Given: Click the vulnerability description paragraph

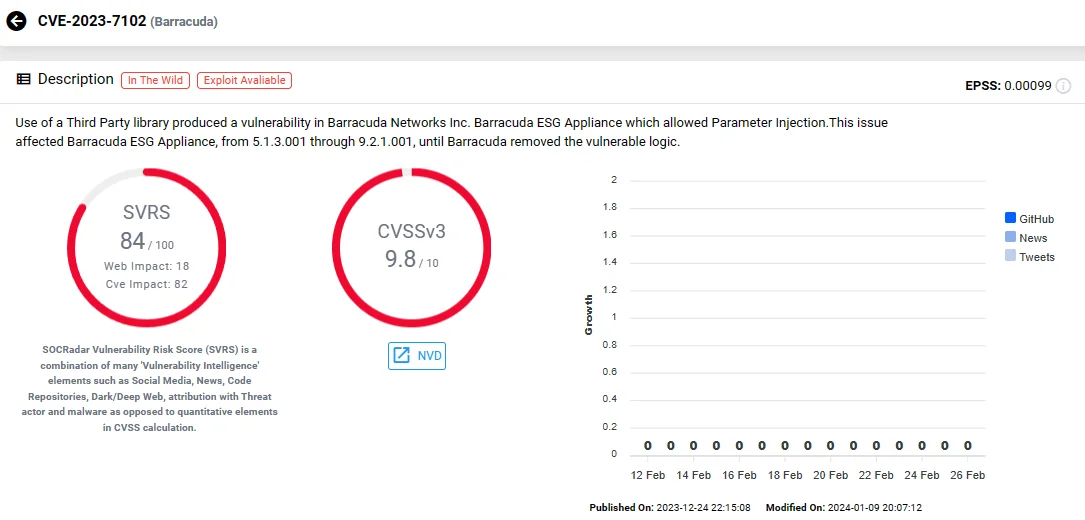Looking at the screenshot, I should pos(451,132).
